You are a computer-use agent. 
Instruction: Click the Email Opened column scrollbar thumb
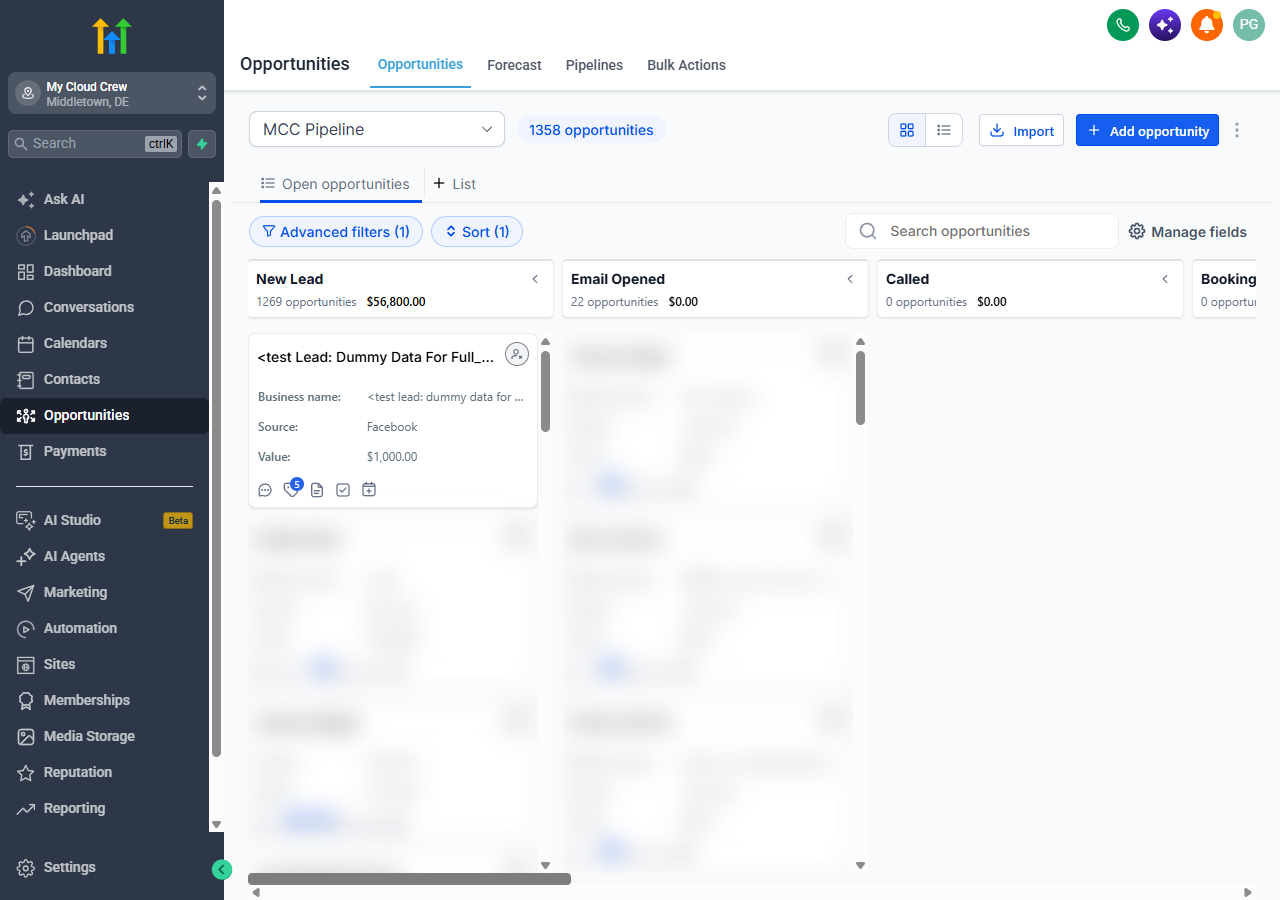tap(860, 388)
